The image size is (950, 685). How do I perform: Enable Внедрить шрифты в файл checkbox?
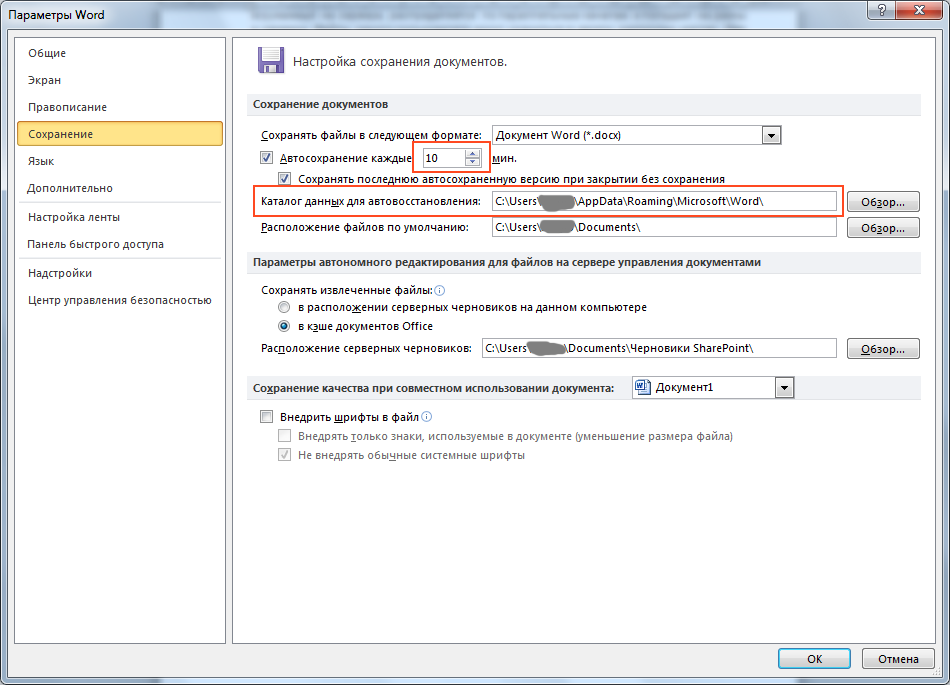pos(267,417)
